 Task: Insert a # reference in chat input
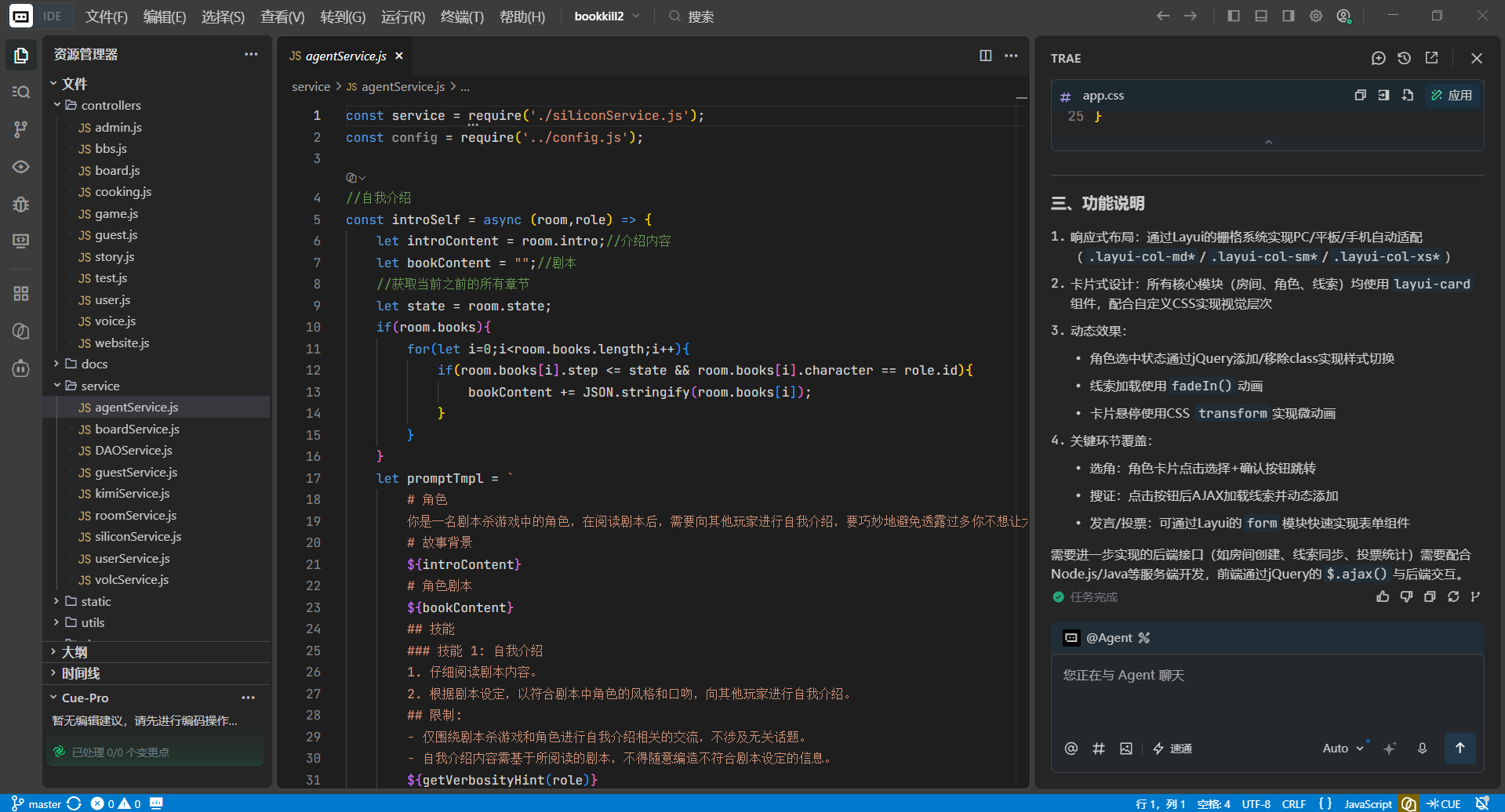[1099, 749]
